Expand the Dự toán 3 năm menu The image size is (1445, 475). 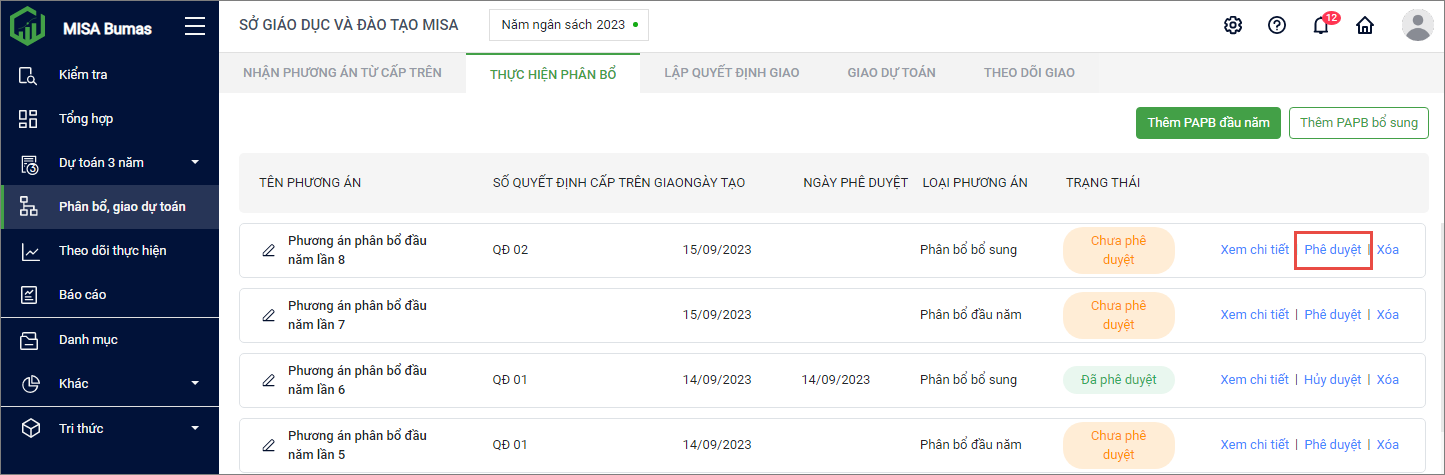tap(195, 162)
